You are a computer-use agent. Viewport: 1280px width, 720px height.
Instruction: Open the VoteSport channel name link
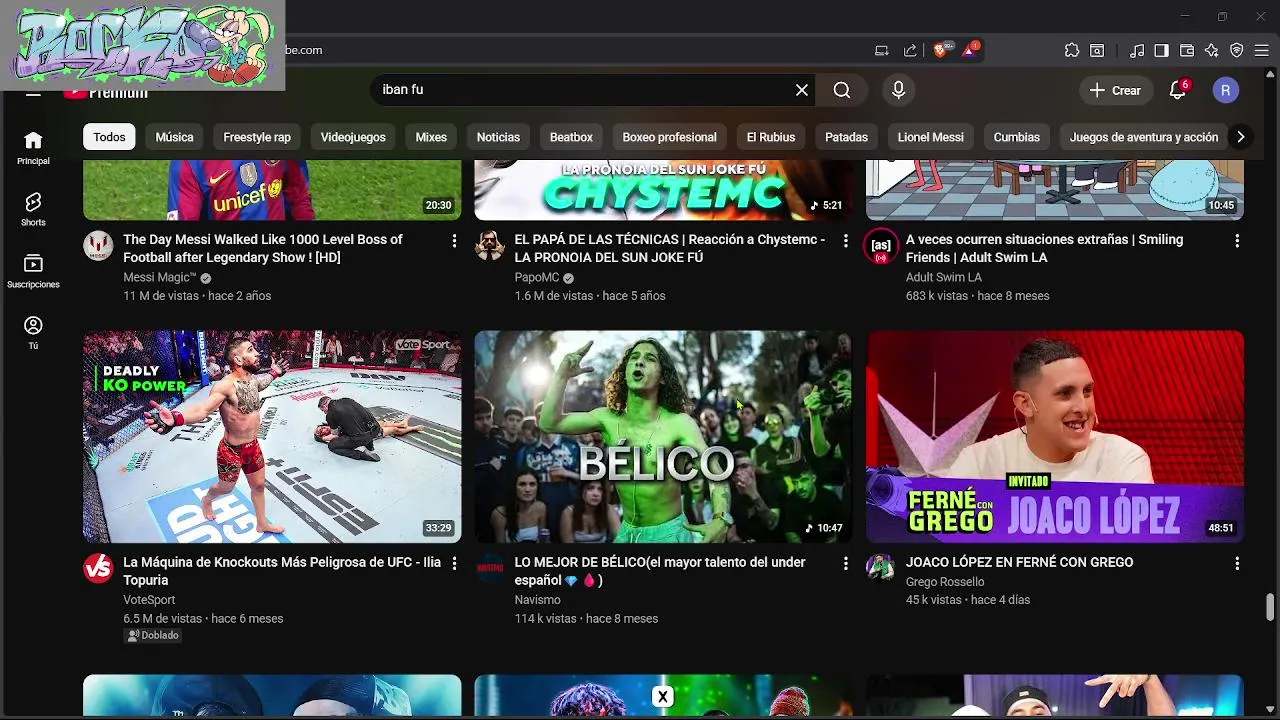pyautogui.click(x=149, y=600)
